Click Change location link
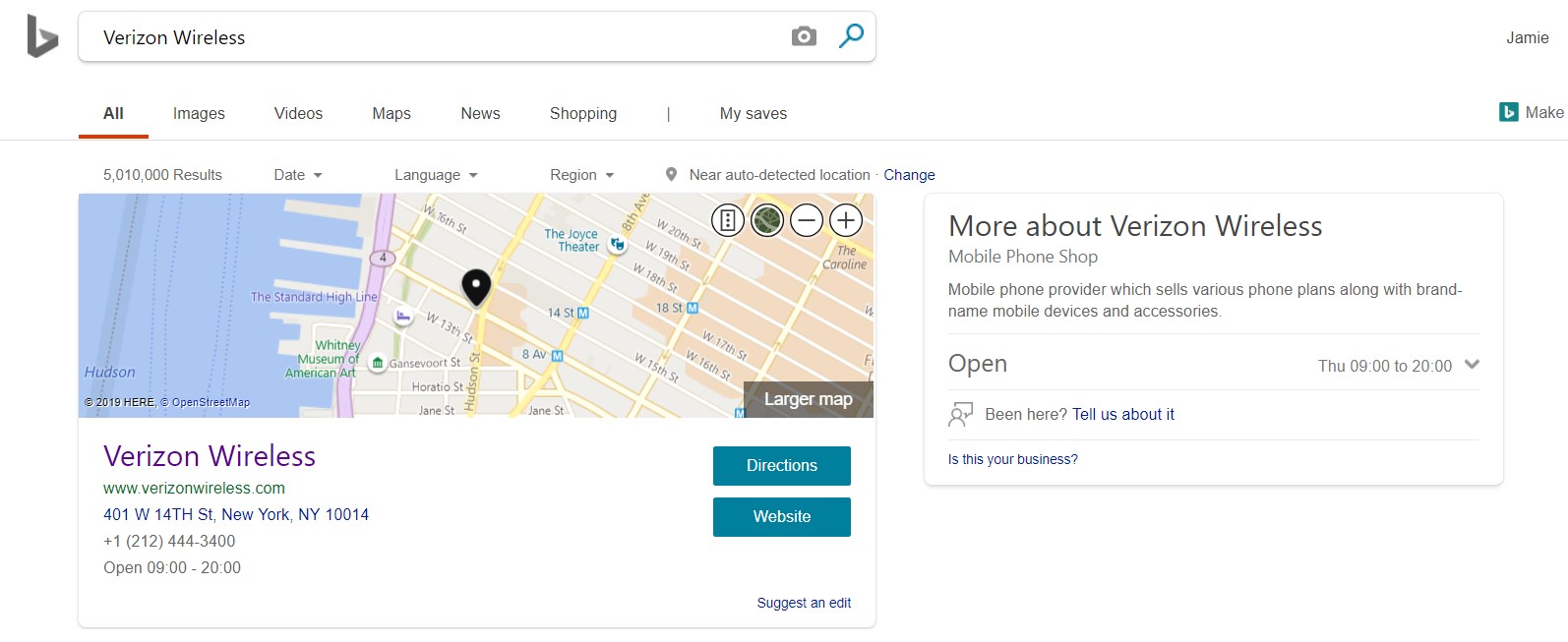 pos(909,174)
